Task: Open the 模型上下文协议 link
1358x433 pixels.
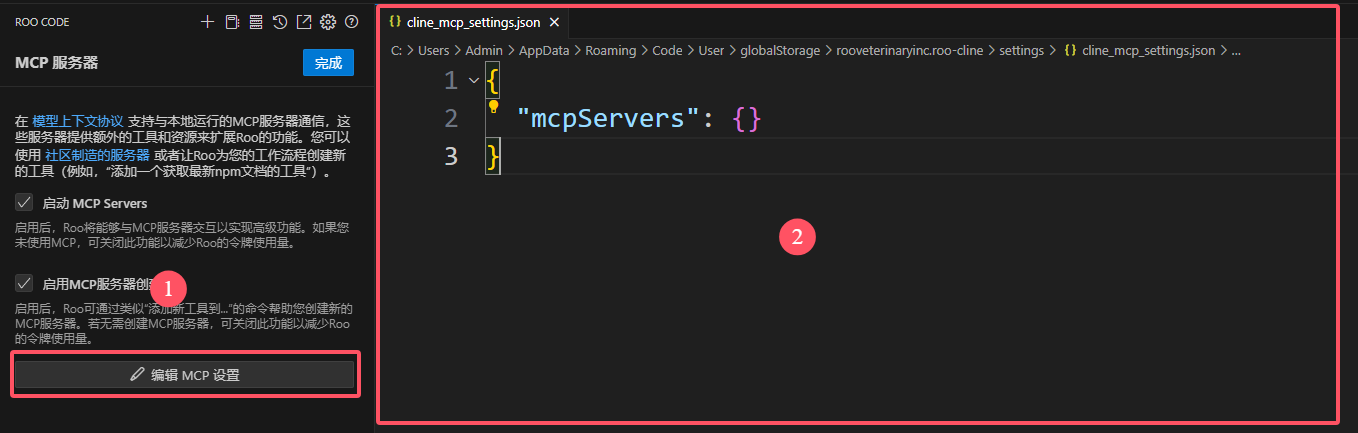Action: 78,120
